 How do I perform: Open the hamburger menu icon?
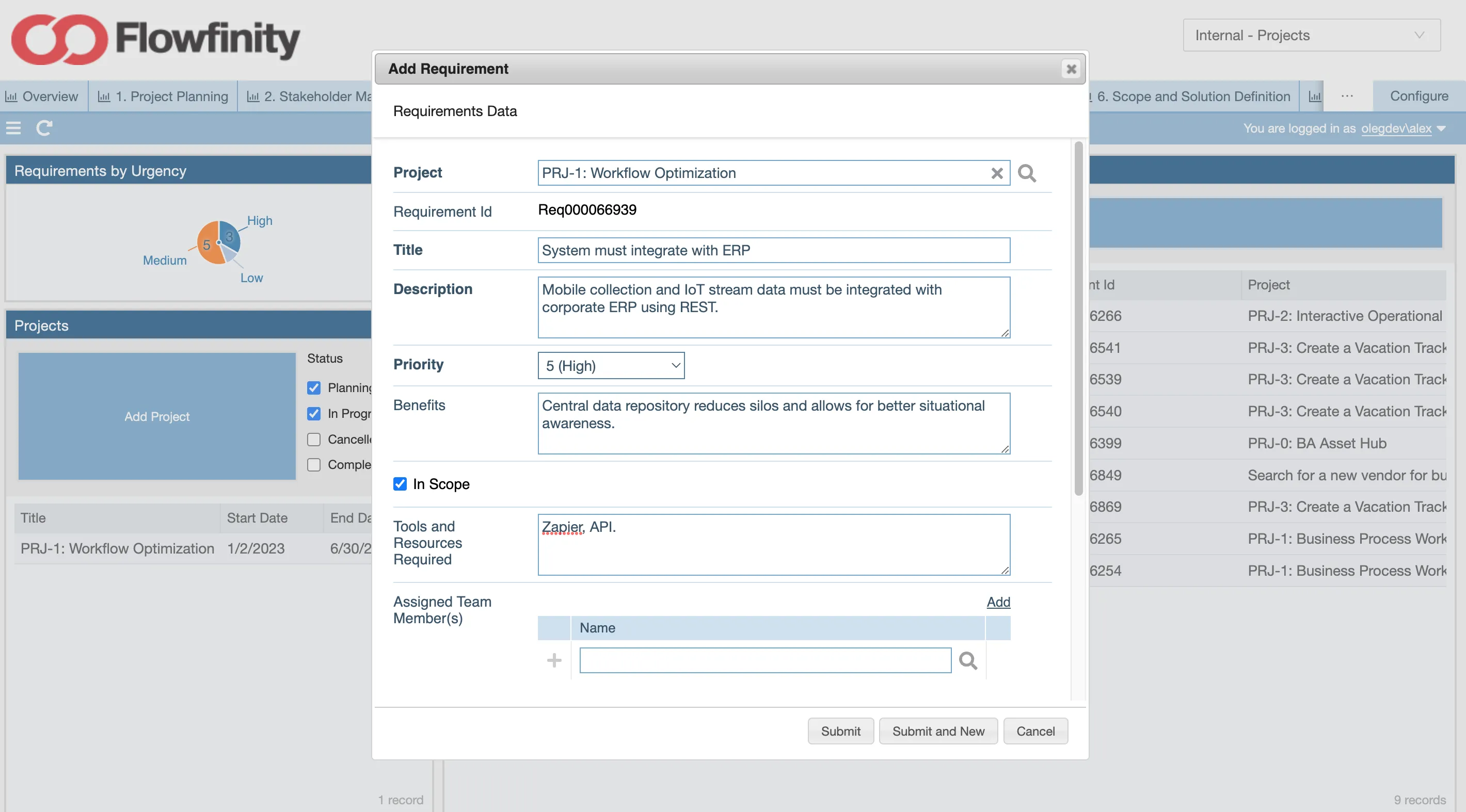tap(13, 128)
